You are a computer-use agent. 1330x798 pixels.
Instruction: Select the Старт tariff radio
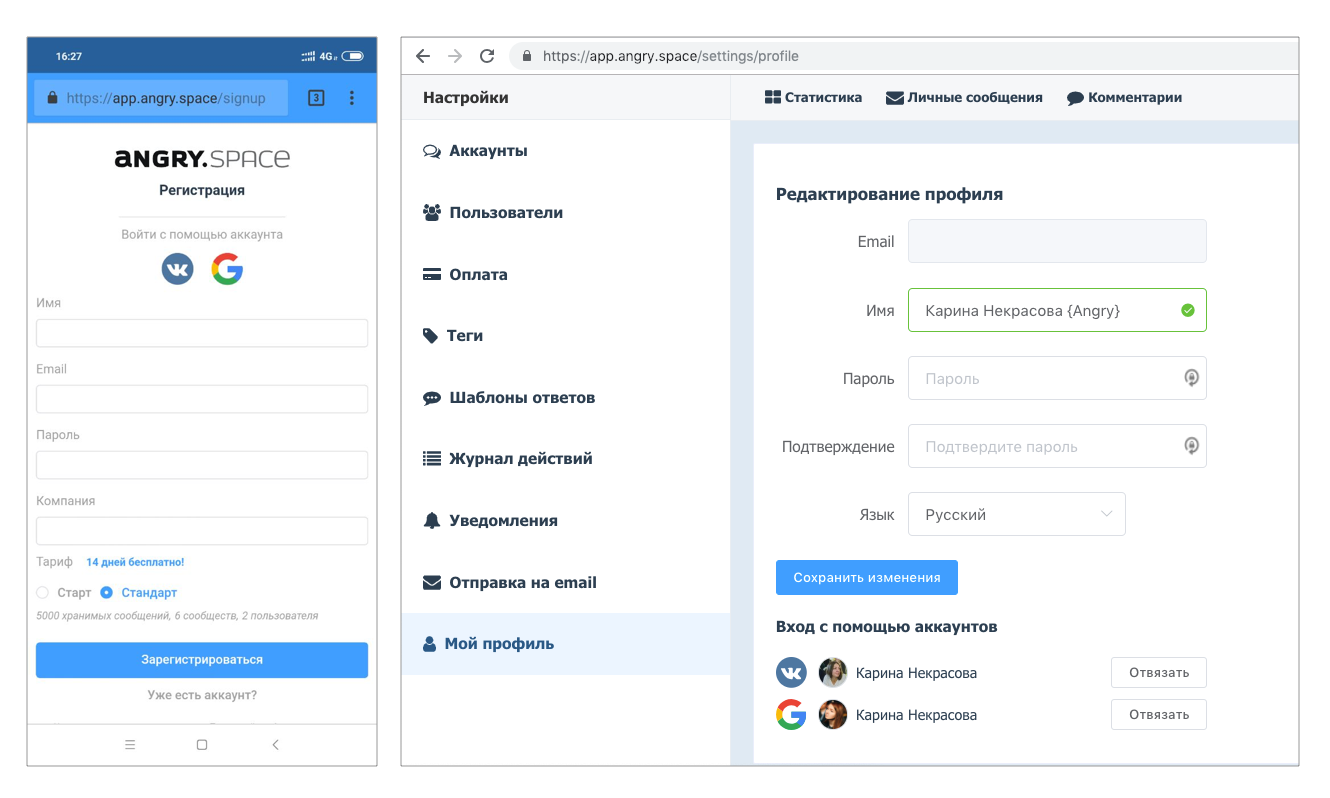point(42,592)
